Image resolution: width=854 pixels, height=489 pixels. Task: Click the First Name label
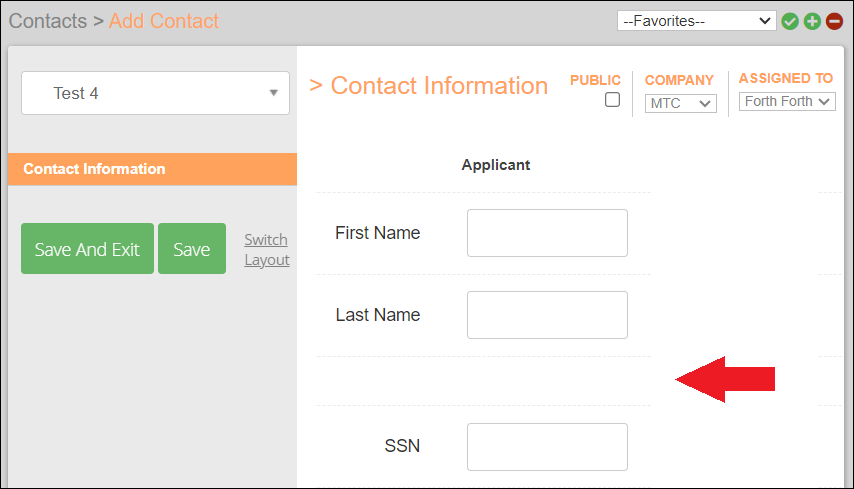coord(377,233)
